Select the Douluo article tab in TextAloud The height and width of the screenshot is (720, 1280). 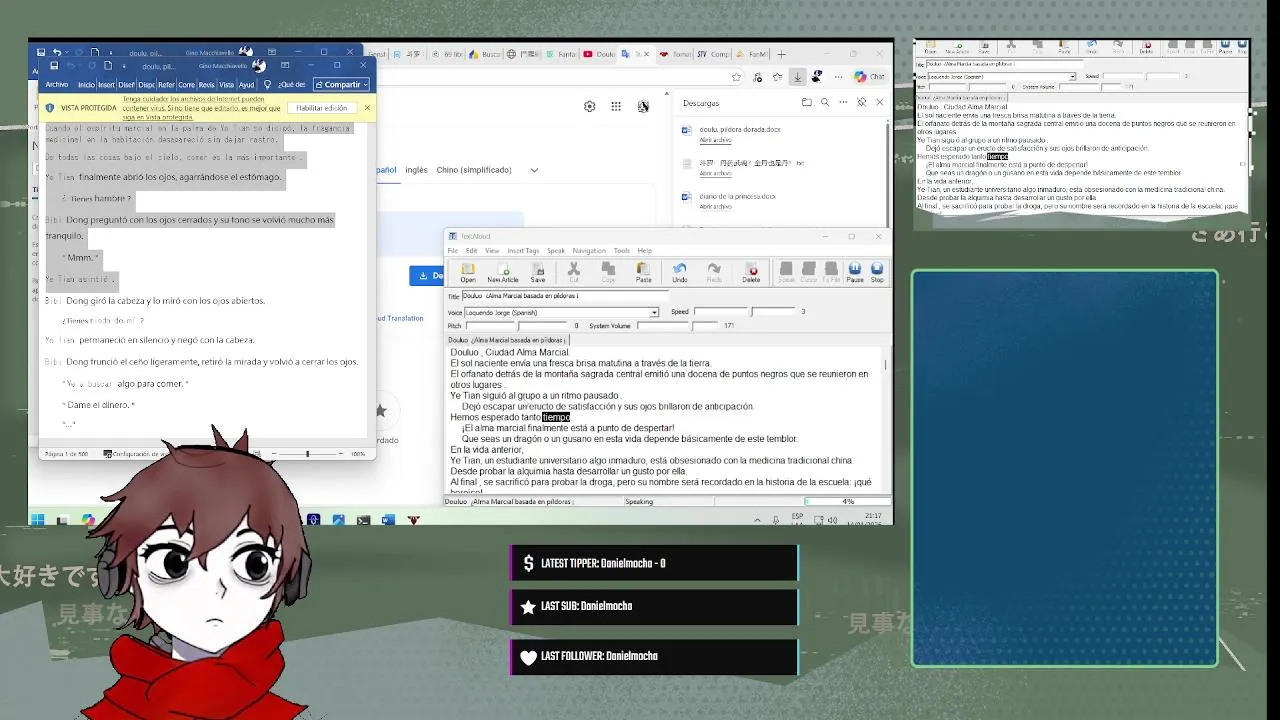pos(505,340)
